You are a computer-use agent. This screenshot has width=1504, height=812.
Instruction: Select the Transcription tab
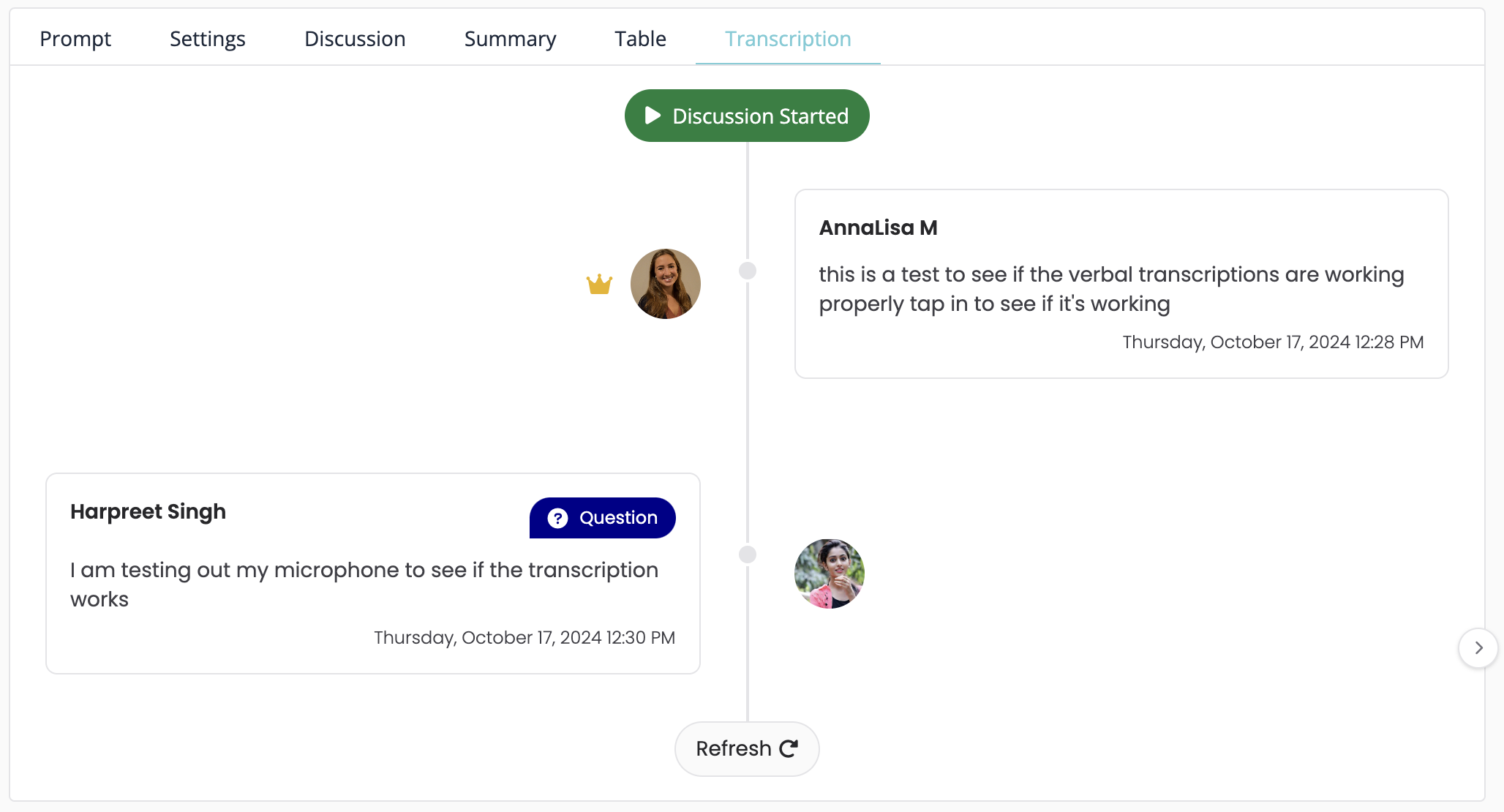coord(788,39)
